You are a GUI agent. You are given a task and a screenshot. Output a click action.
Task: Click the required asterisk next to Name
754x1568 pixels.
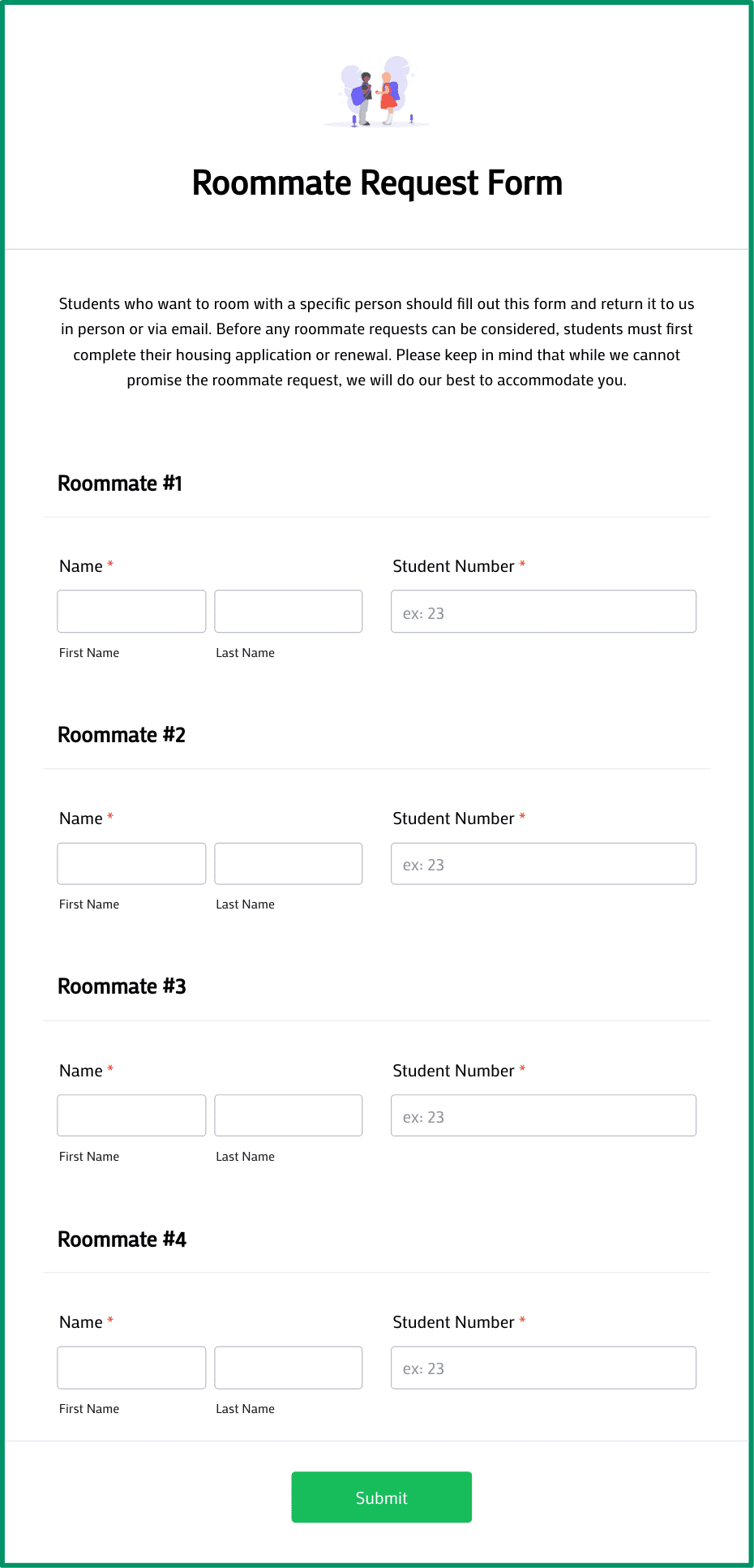109,565
